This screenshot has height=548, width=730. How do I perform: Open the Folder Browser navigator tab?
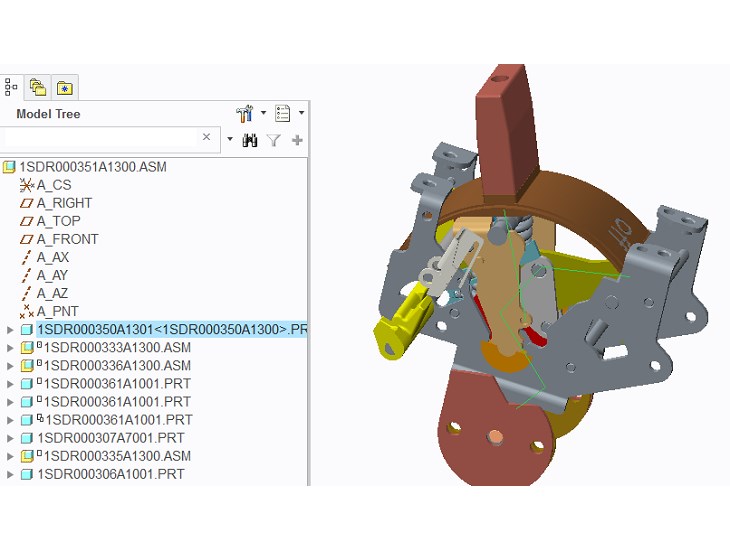point(38,87)
